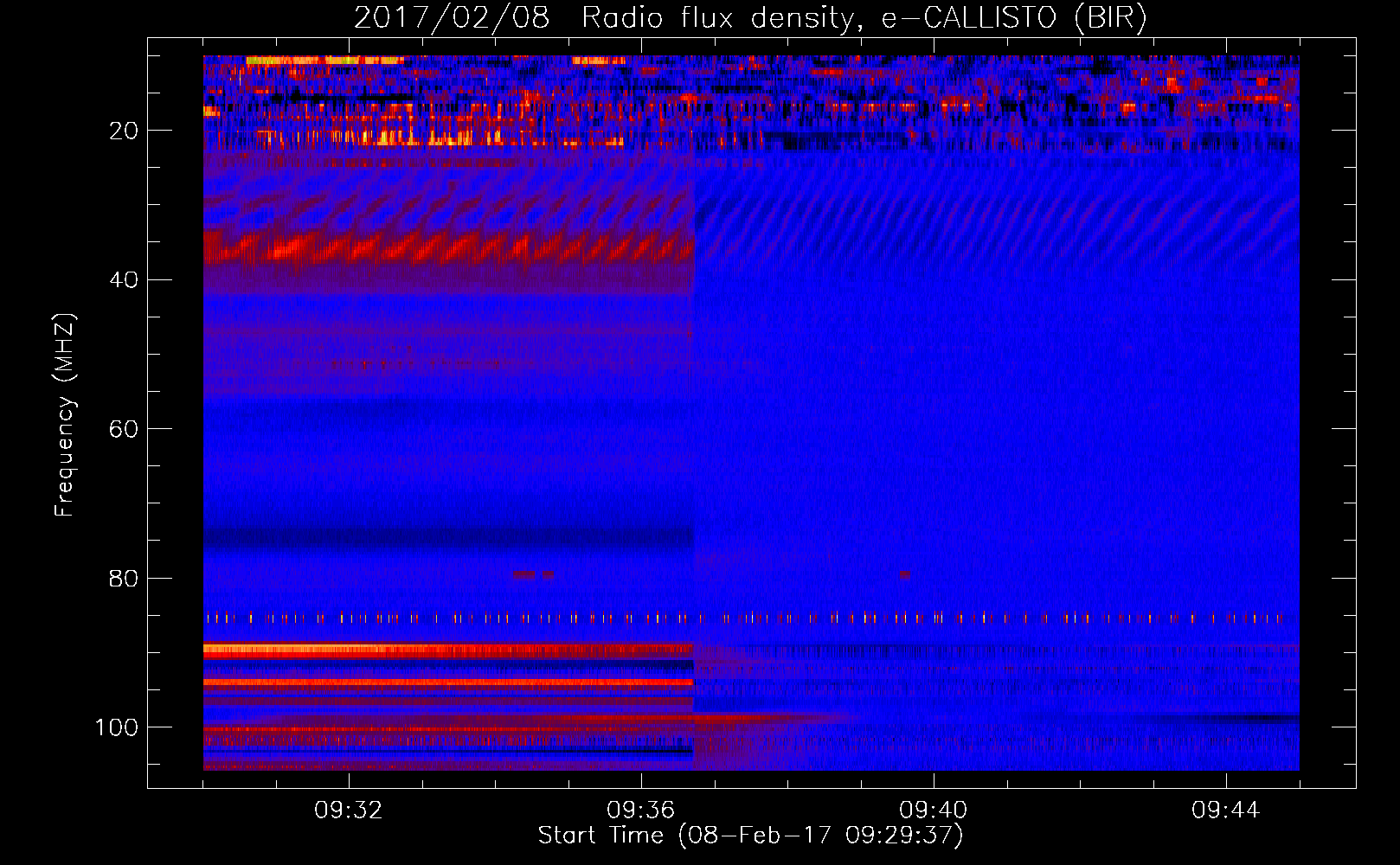Click the '09:36' time tick label
The width and height of the screenshot is (1400, 865).
coord(641,811)
